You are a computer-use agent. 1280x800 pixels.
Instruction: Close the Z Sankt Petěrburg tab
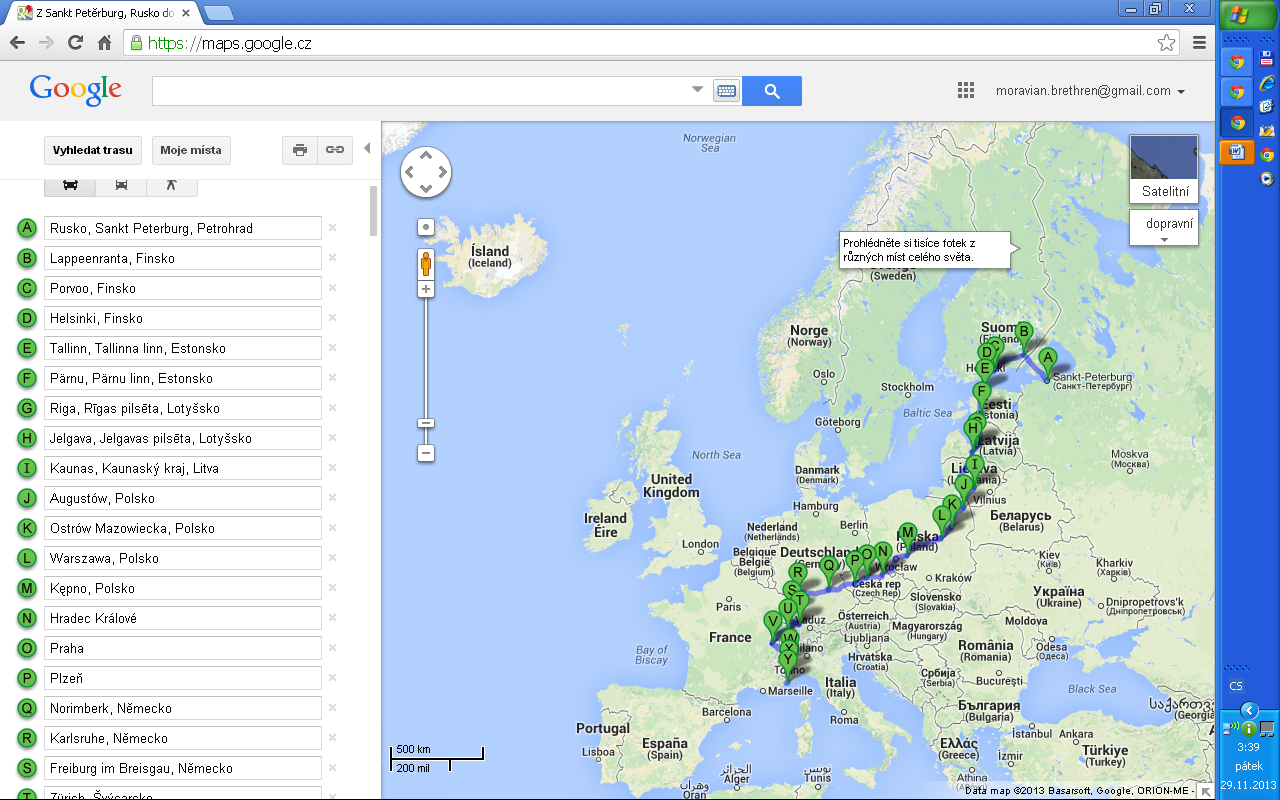coord(187,13)
